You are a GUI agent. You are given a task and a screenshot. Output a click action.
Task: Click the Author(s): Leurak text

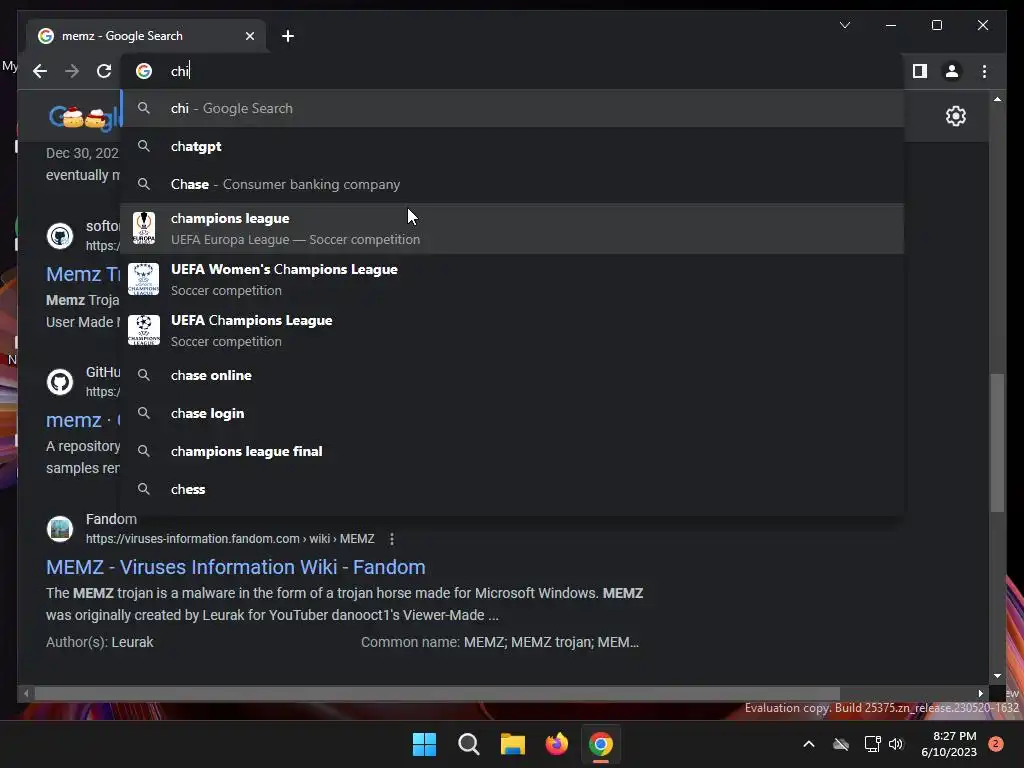(99, 642)
